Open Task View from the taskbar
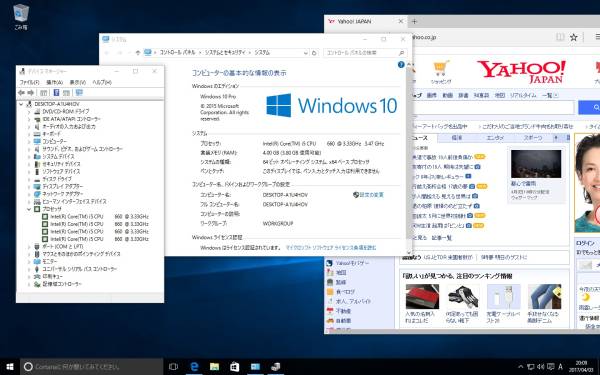This screenshot has width=600, height=375. 173,367
